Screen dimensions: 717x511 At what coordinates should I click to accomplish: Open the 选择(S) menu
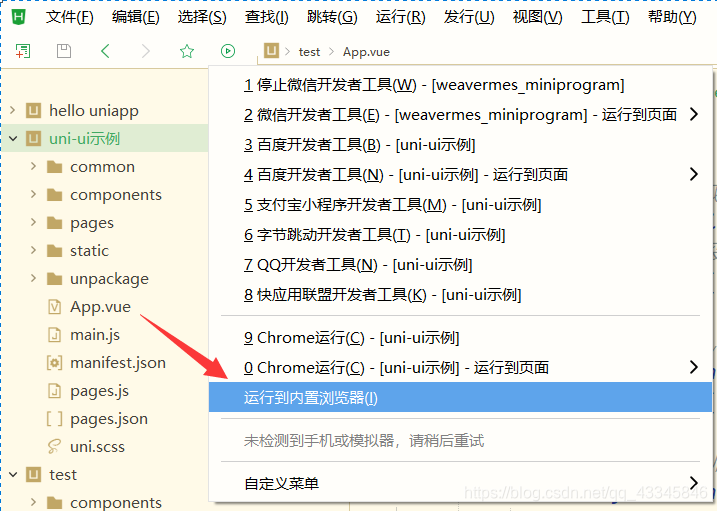point(202,17)
